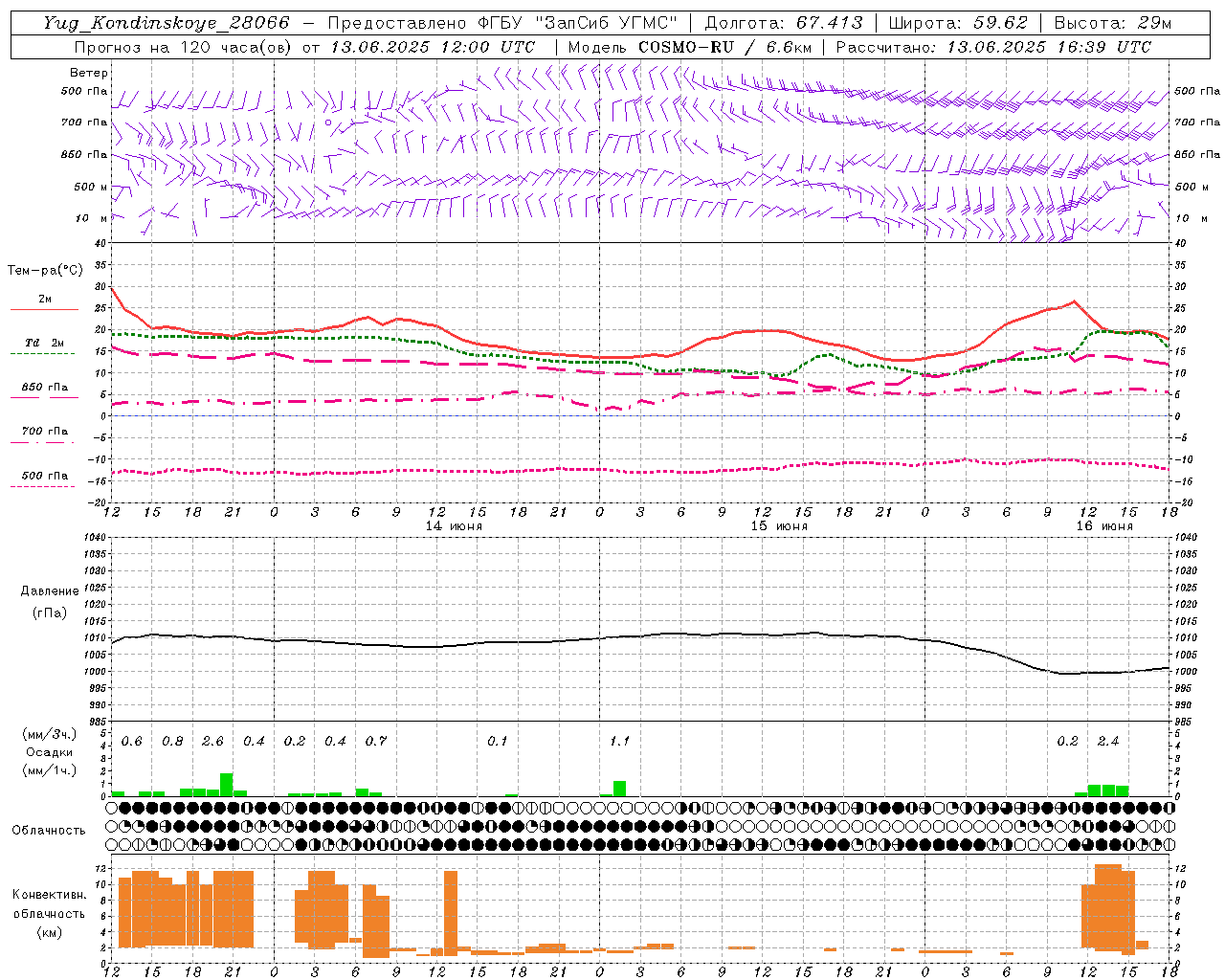Click the 'Тем-ра(°C)' temperature panel label
Image resolution: width=1225 pixels, height=980 pixels.
coord(45,271)
